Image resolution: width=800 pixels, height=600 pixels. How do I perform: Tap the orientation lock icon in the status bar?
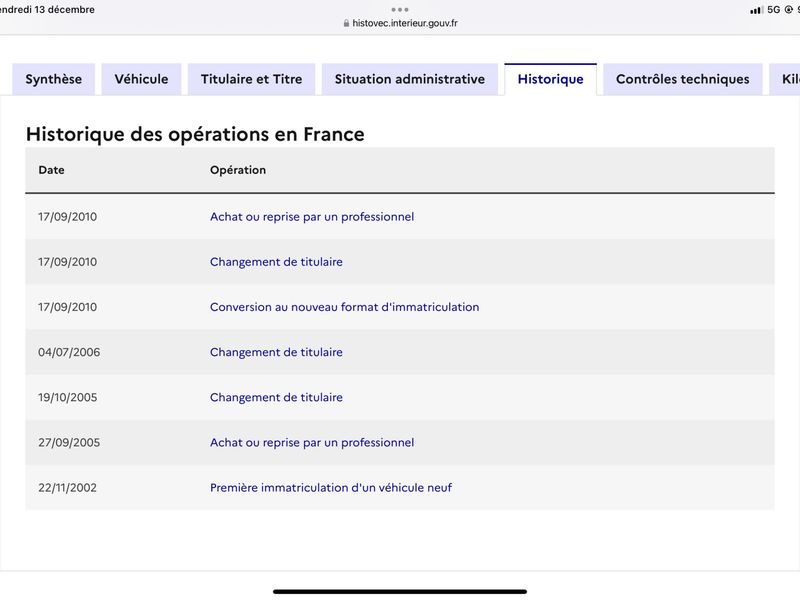788,10
